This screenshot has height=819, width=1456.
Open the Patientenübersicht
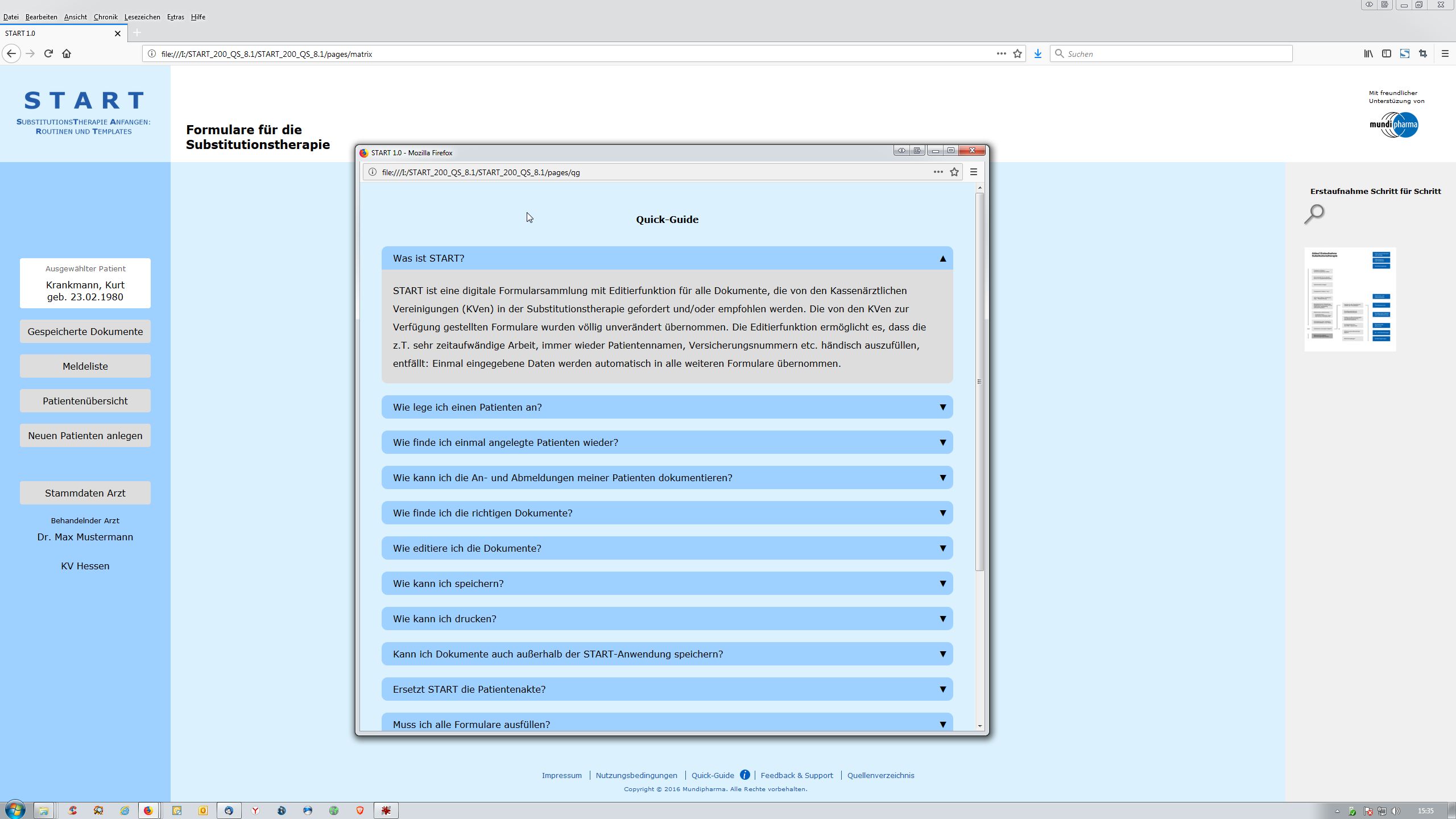click(85, 401)
